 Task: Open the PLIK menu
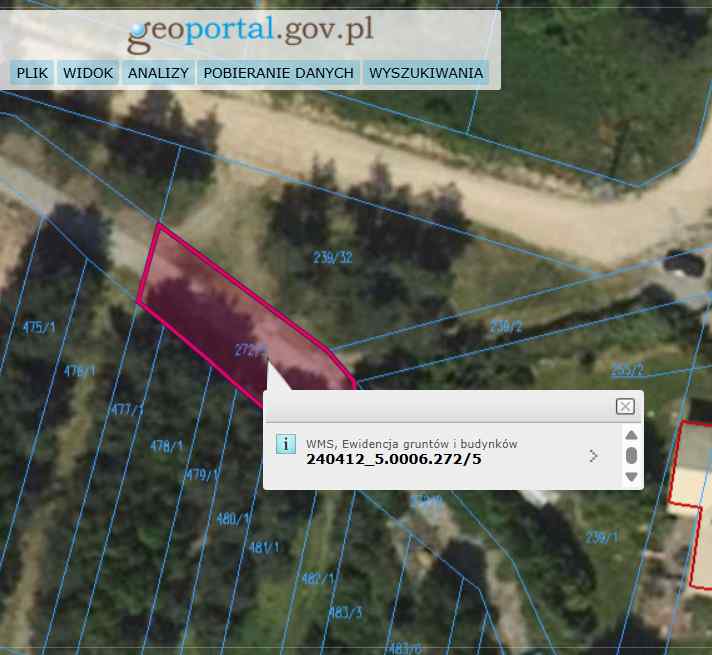[32, 73]
